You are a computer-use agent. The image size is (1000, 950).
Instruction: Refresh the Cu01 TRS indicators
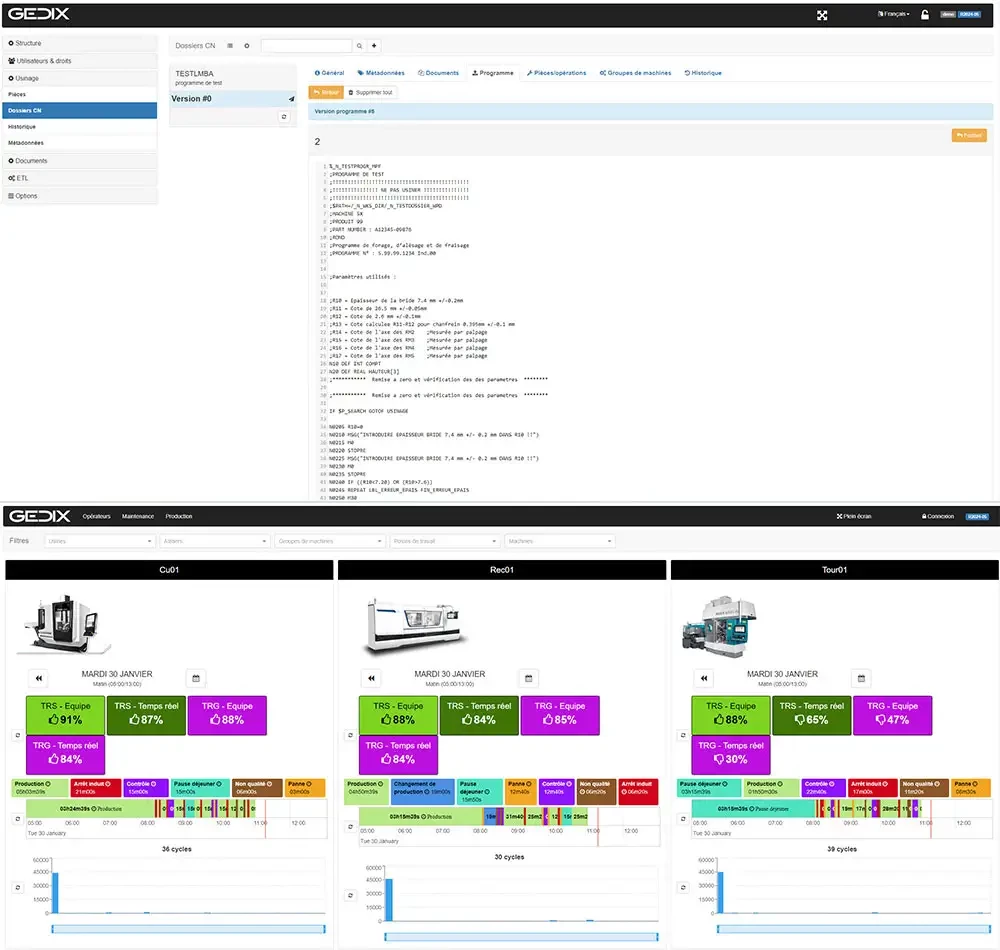point(17,735)
